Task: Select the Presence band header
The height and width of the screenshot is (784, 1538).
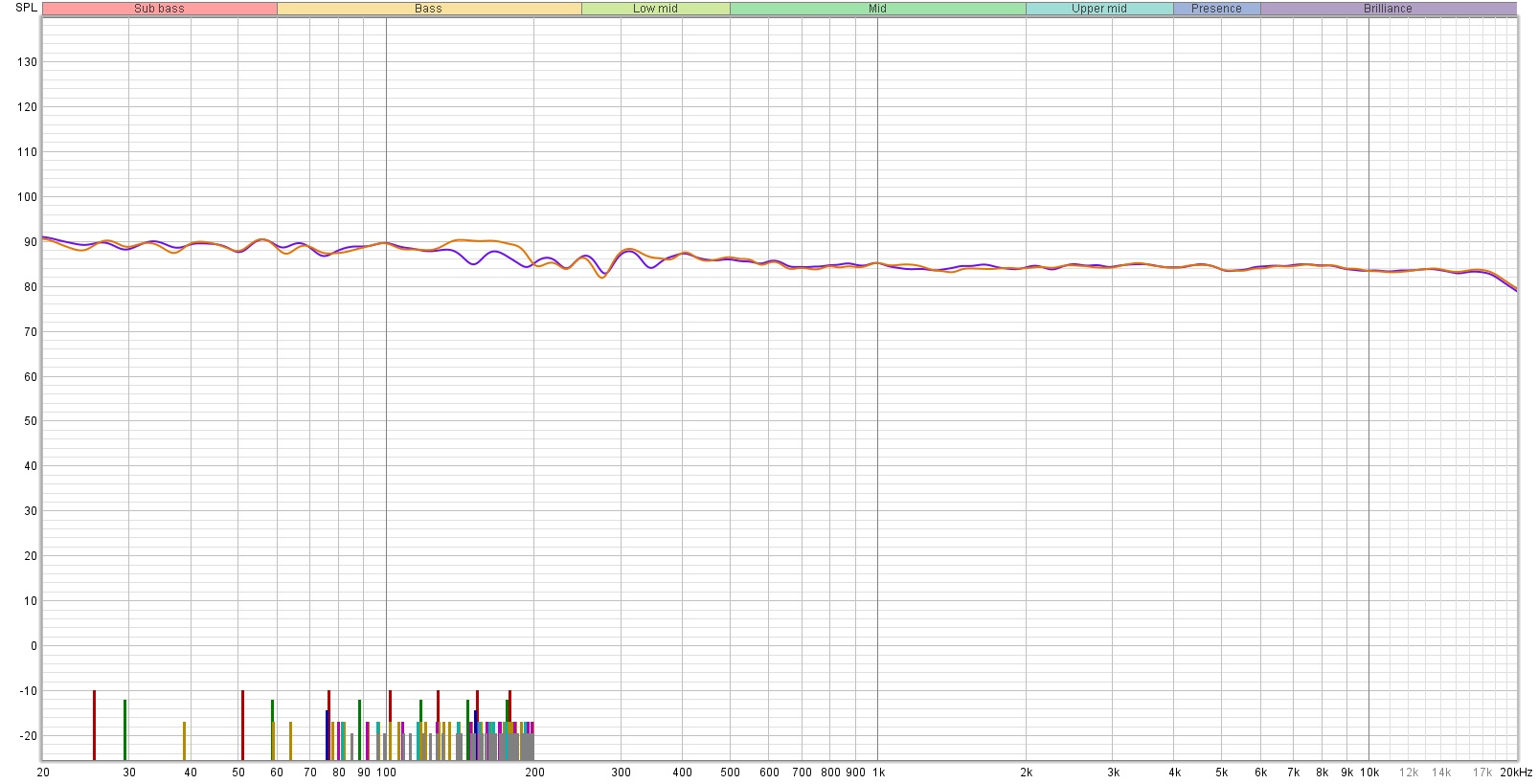Action: point(1216,9)
